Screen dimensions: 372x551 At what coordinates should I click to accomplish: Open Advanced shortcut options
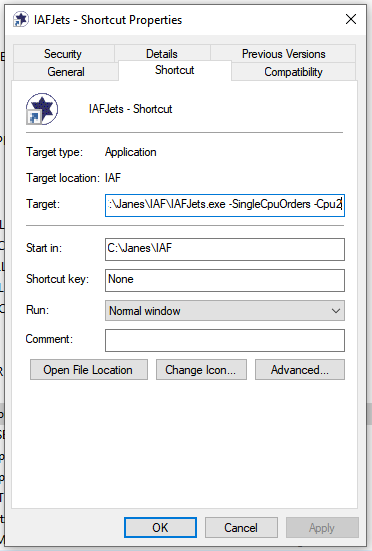300,370
